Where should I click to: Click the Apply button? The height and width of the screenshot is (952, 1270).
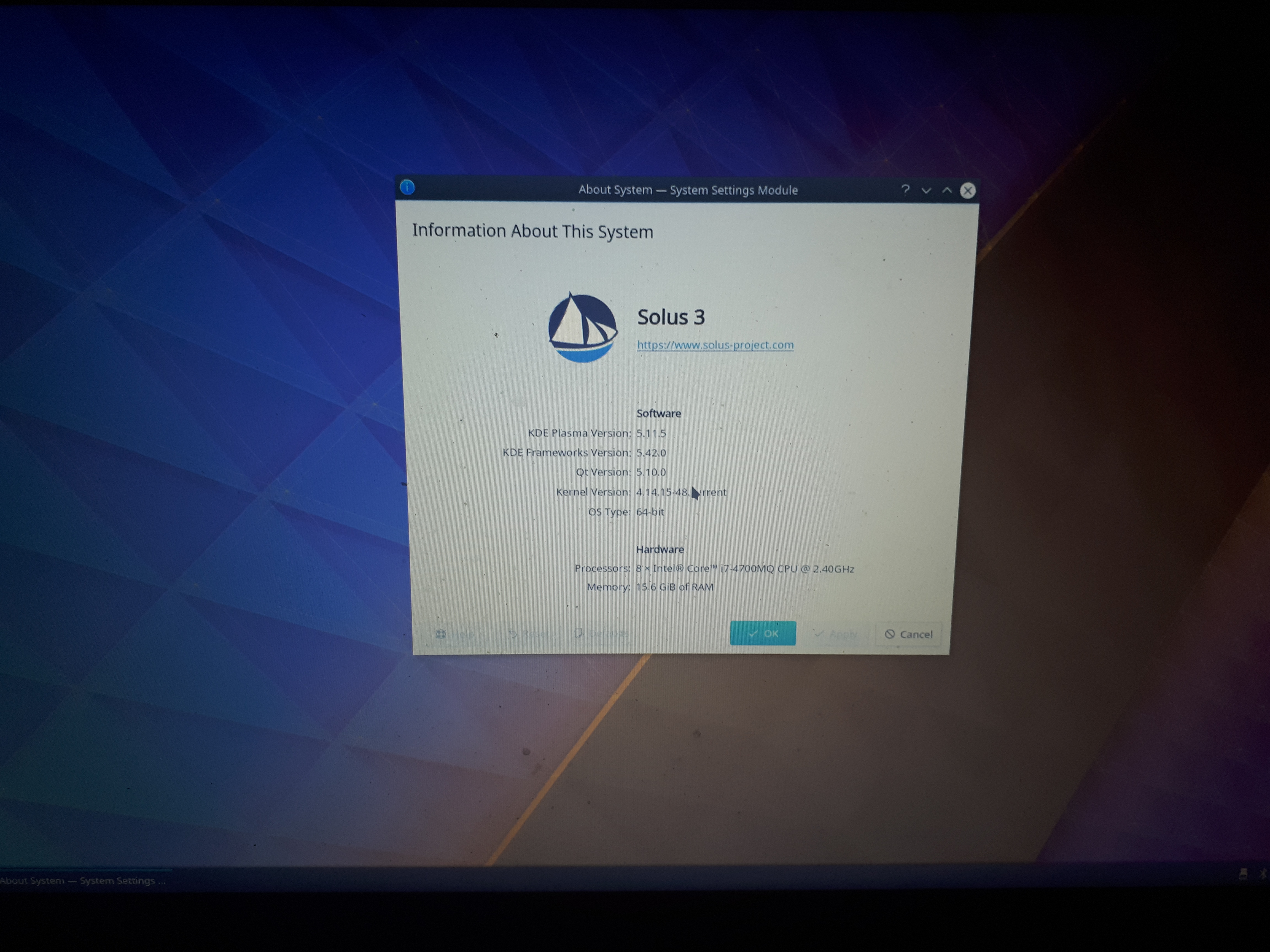point(836,634)
